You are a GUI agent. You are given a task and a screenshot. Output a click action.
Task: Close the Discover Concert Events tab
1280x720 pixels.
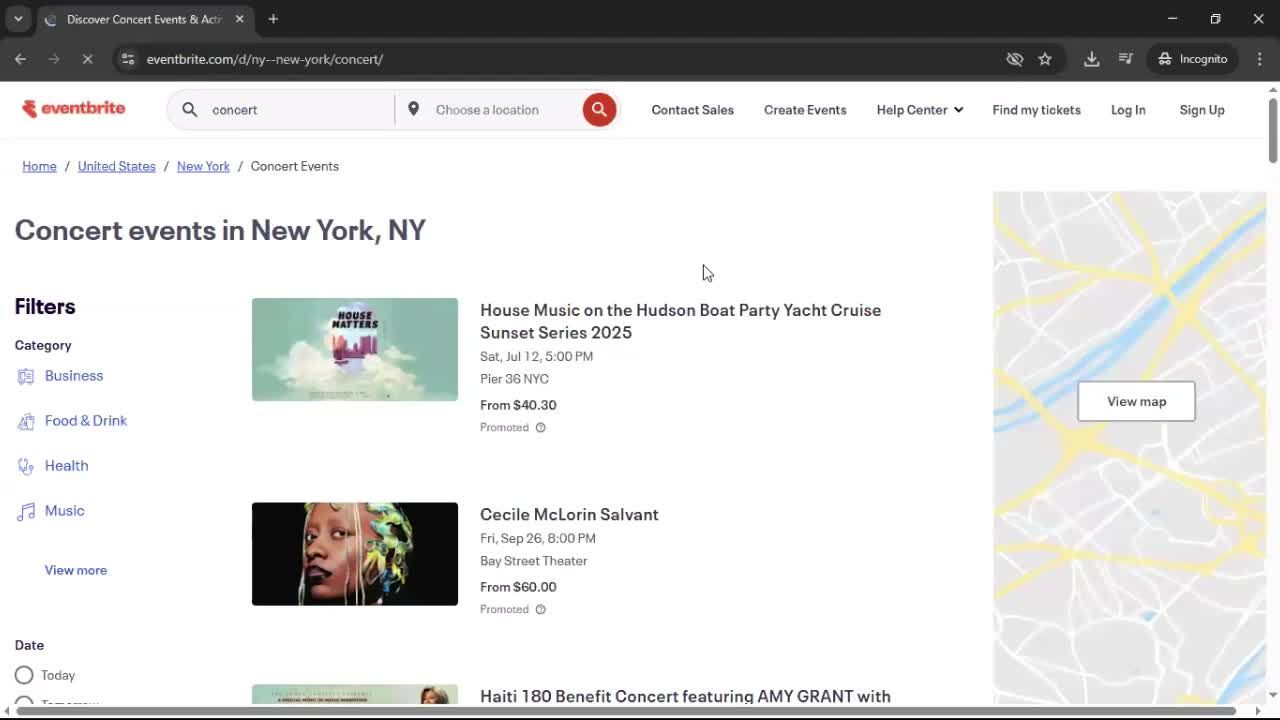point(239,19)
